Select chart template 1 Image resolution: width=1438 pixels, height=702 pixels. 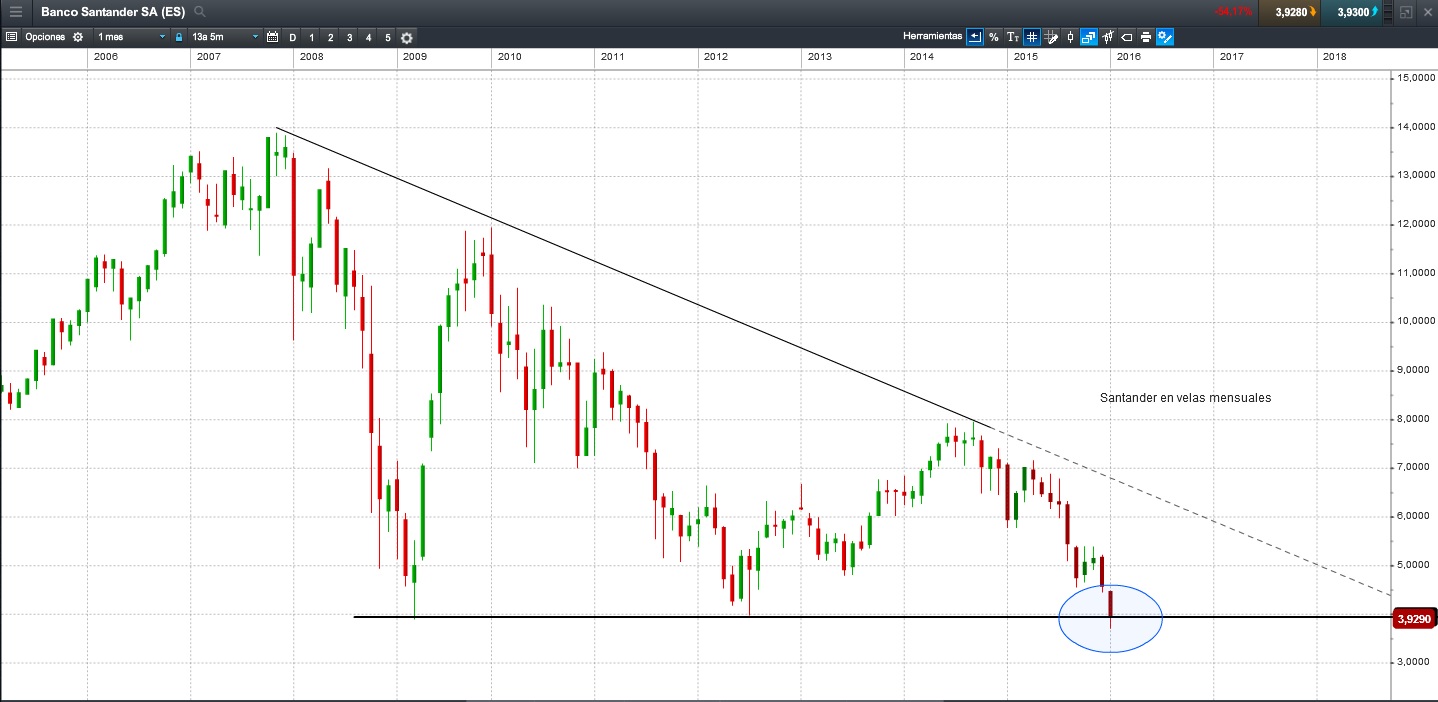point(312,37)
